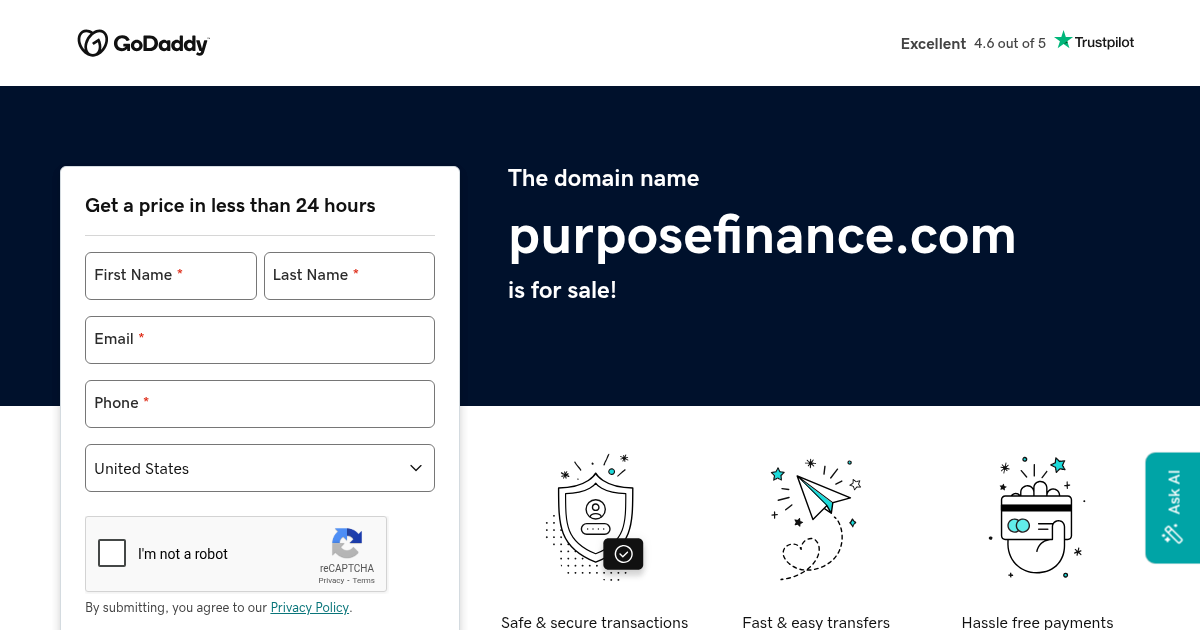
Task: Click the hassle free payments card icon
Action: tap(1036, 516)
